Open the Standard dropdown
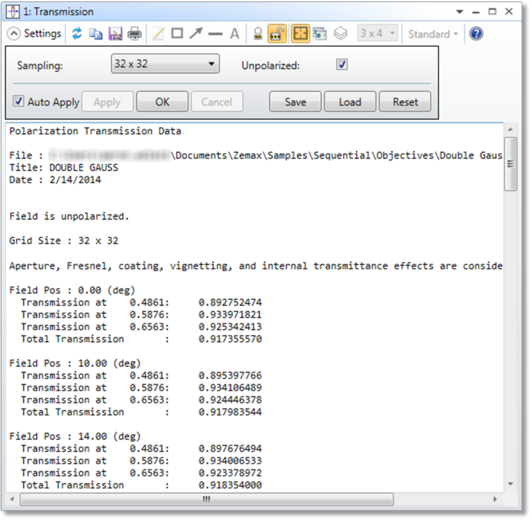 pos(433,34)
